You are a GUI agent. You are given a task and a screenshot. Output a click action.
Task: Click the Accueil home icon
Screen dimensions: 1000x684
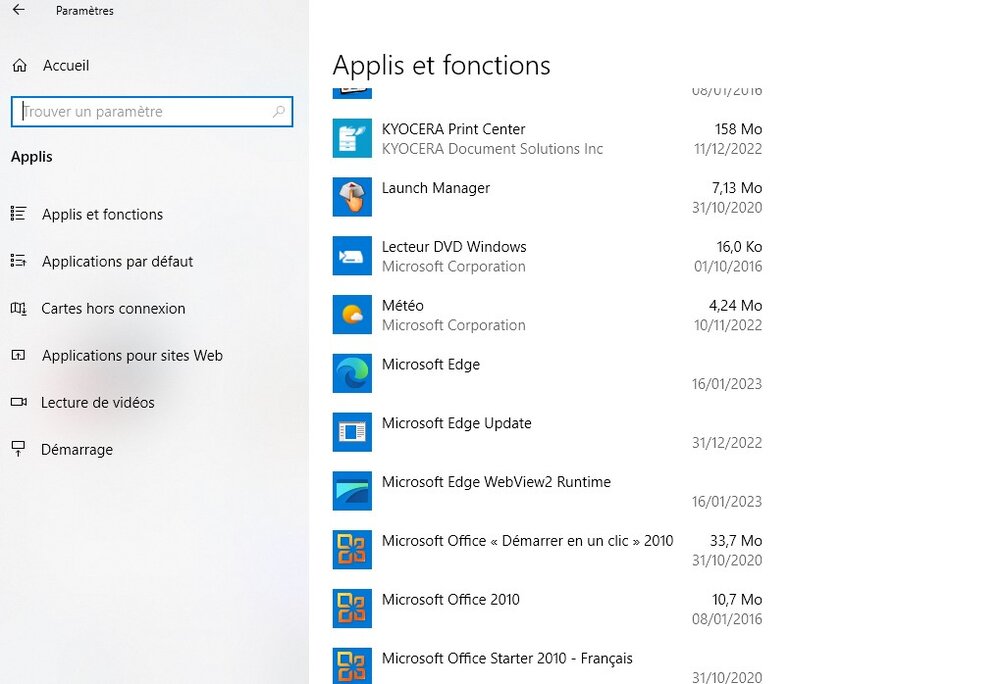[x=19, y=66]
